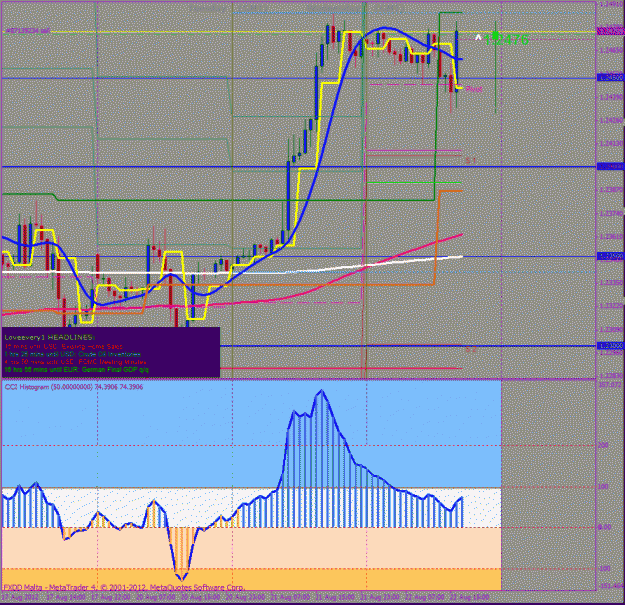Screen dimensions: 625x605
Task: Click the latest blue candle on the chart
Action: [x=456, y=62]
